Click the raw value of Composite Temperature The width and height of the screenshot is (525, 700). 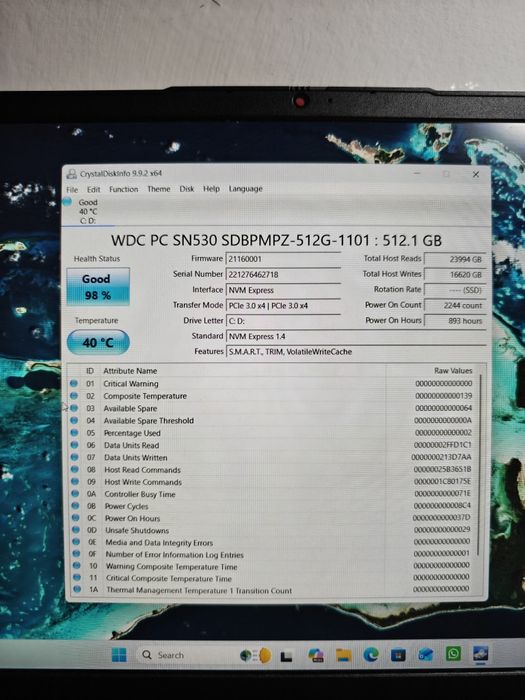[443, 396]
